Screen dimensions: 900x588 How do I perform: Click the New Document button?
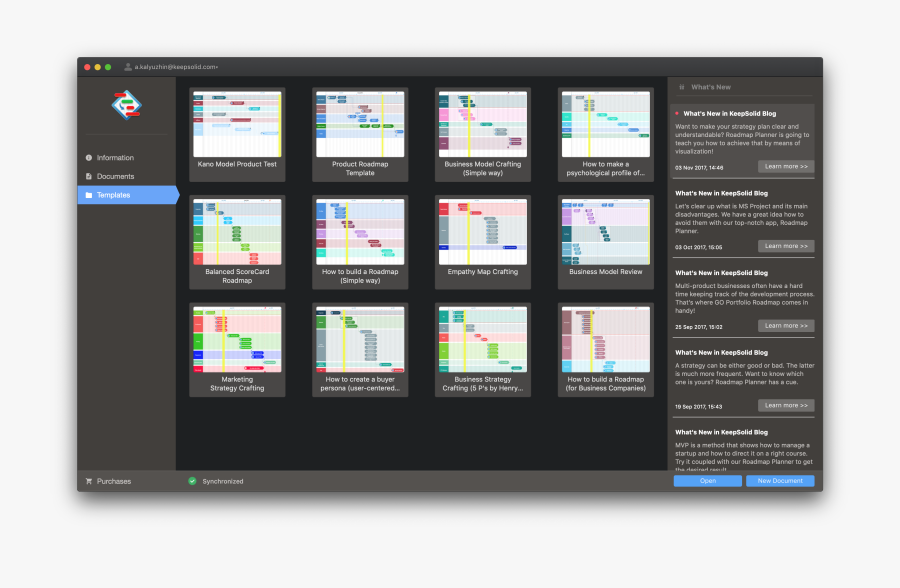(780, 481)
